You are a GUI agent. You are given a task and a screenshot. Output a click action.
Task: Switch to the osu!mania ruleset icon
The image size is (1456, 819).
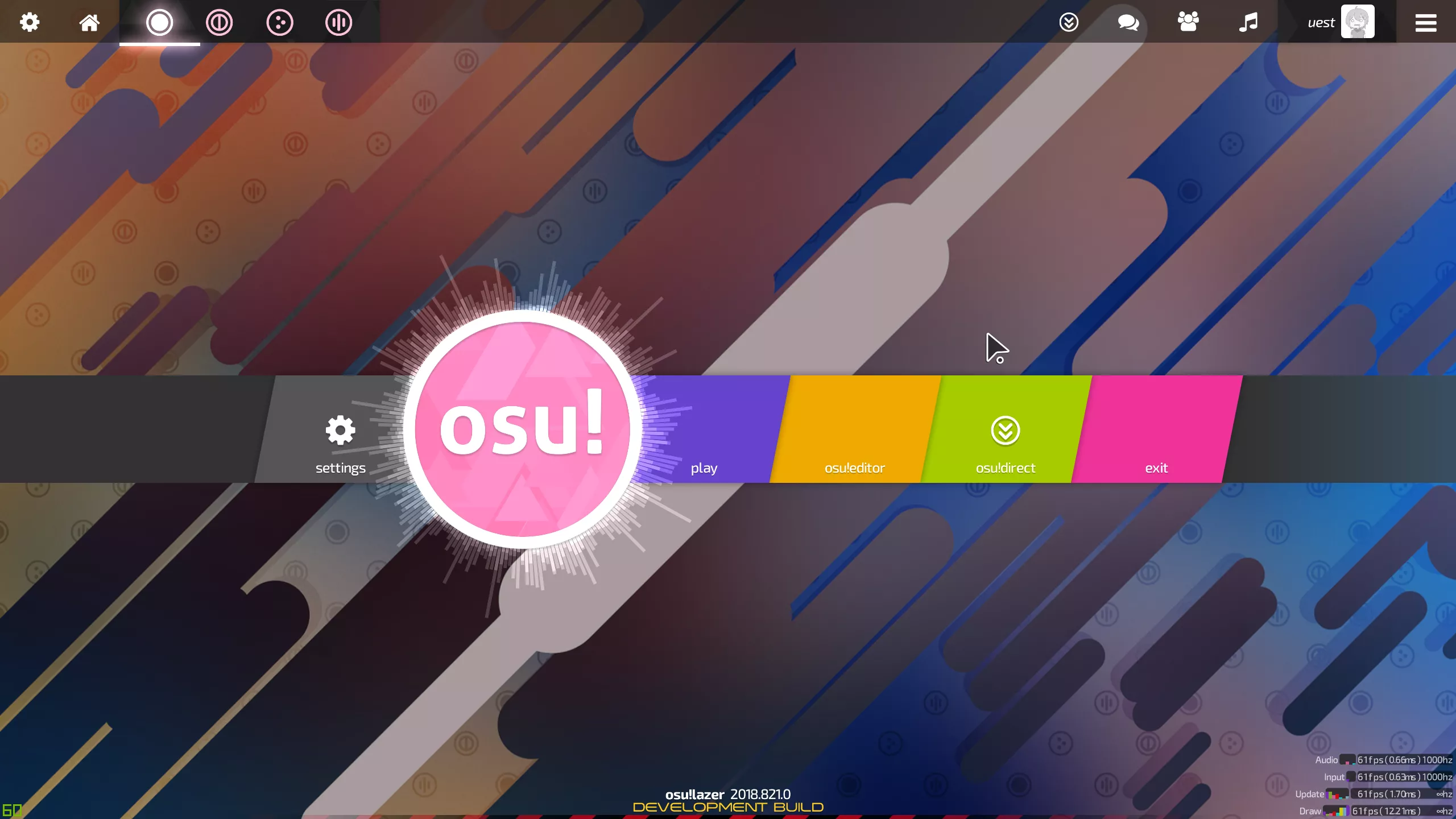[x=338, y=22]
